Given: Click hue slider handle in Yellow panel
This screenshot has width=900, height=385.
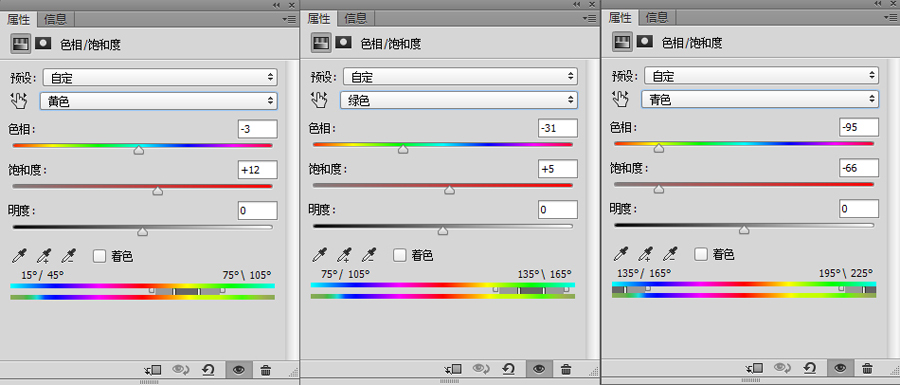Looking at the screenshot, I should click(x=138, y=150).
